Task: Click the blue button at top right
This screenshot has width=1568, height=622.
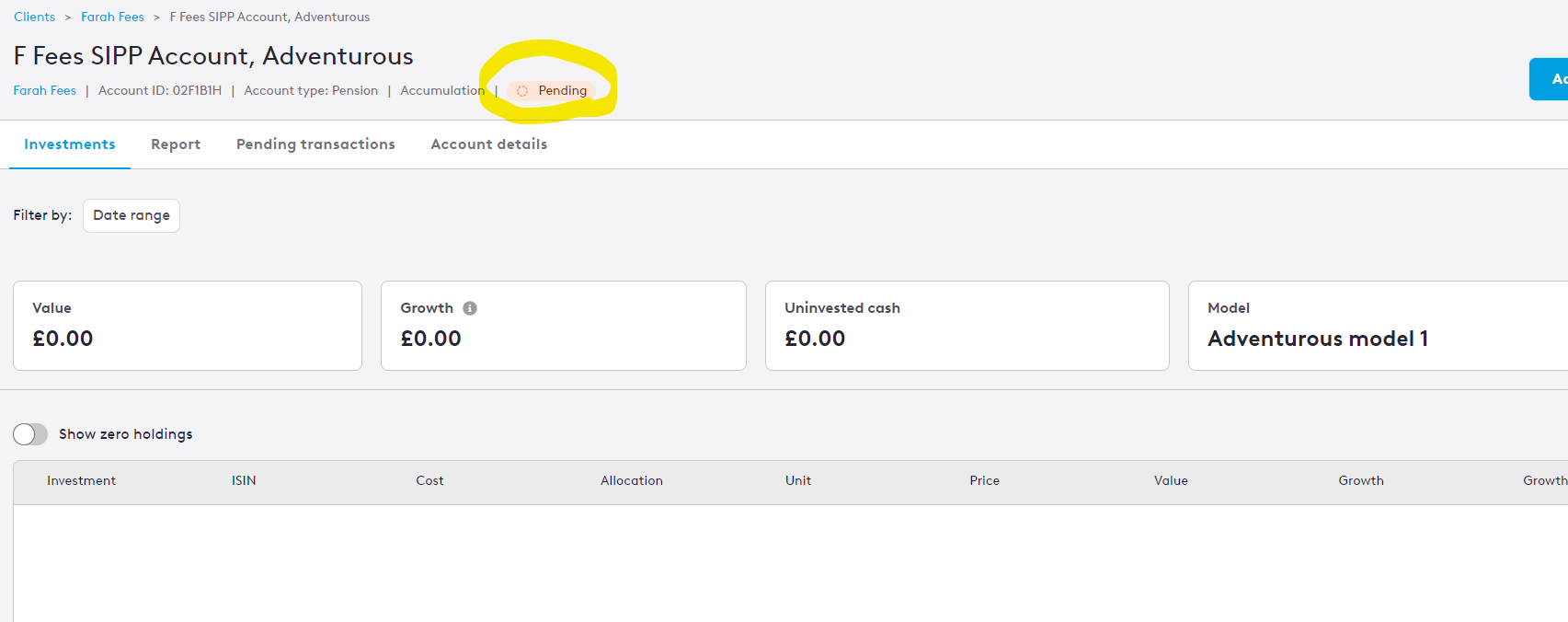Action: pos(1549,79)
